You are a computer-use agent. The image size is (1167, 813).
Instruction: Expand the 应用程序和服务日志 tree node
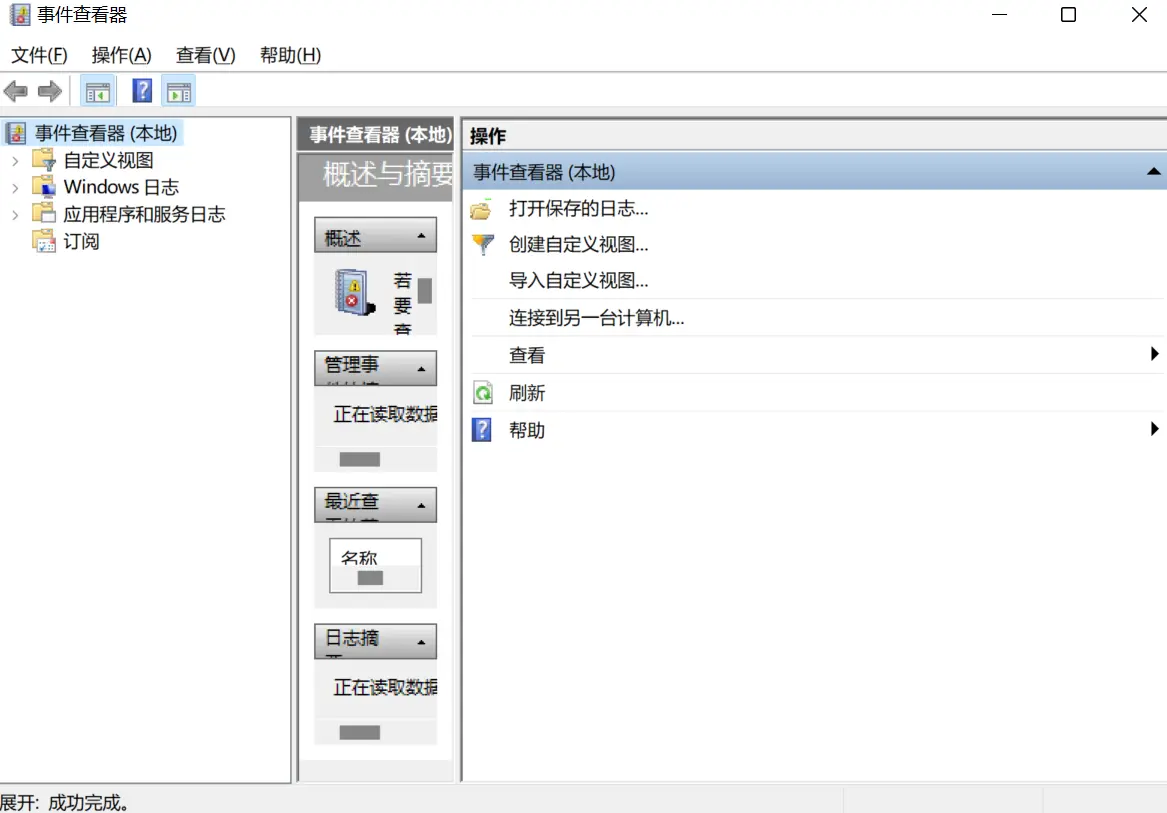[15, 215]
